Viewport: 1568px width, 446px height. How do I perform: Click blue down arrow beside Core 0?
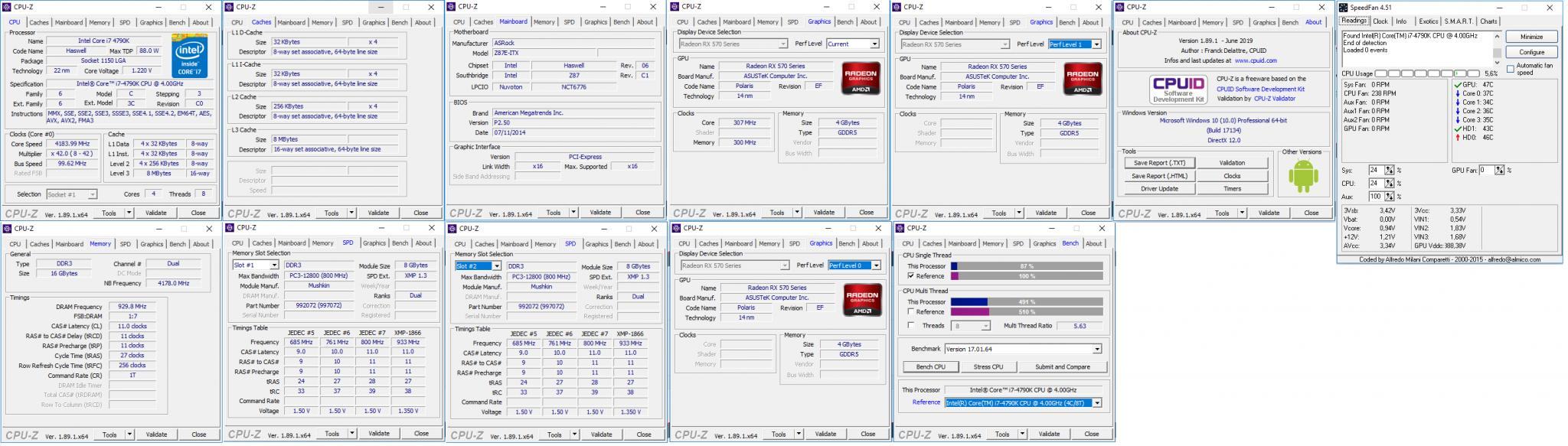pos(1457,93)
